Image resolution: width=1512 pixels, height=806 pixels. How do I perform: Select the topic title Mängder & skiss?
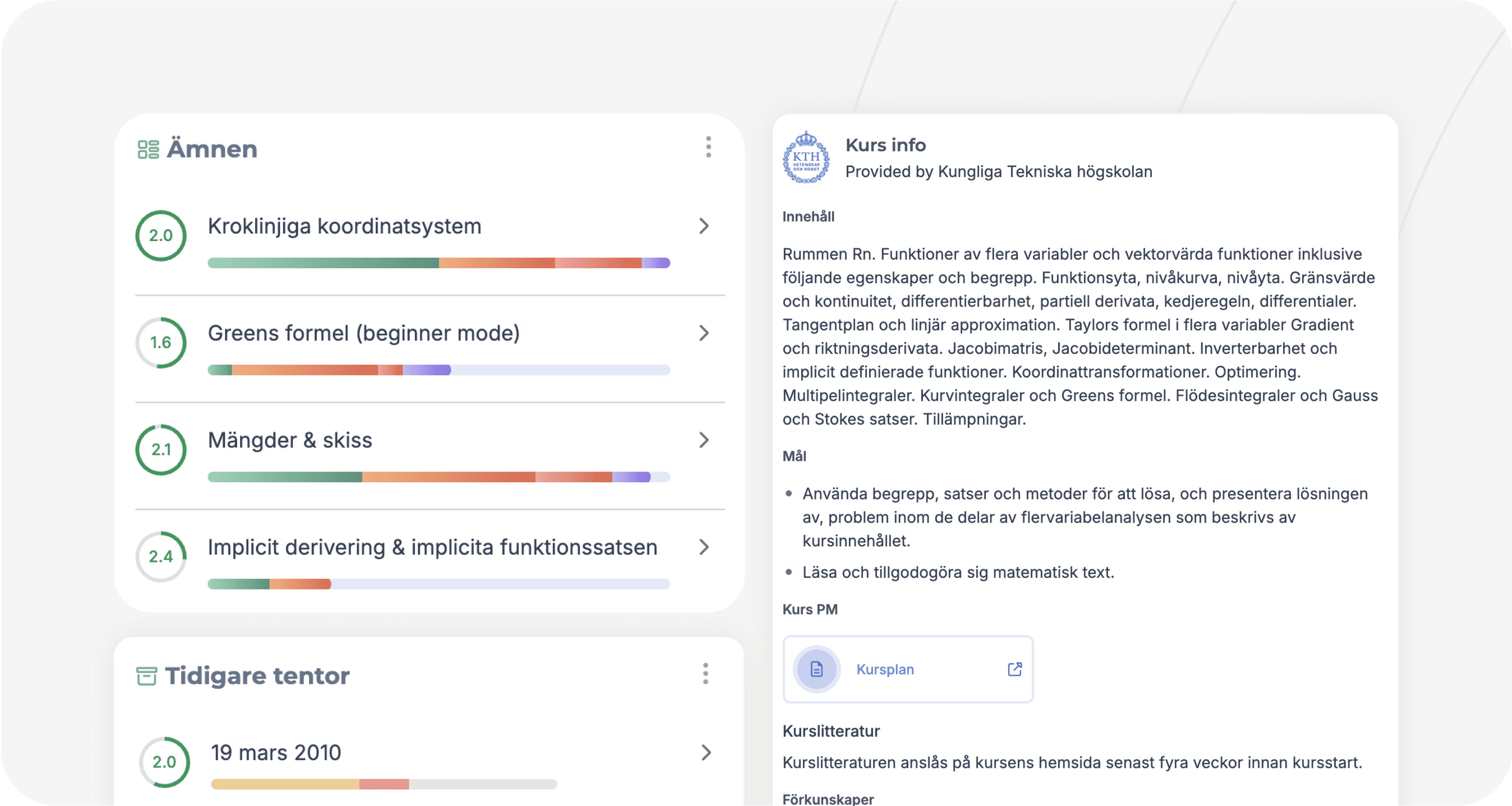pos(289,441)
